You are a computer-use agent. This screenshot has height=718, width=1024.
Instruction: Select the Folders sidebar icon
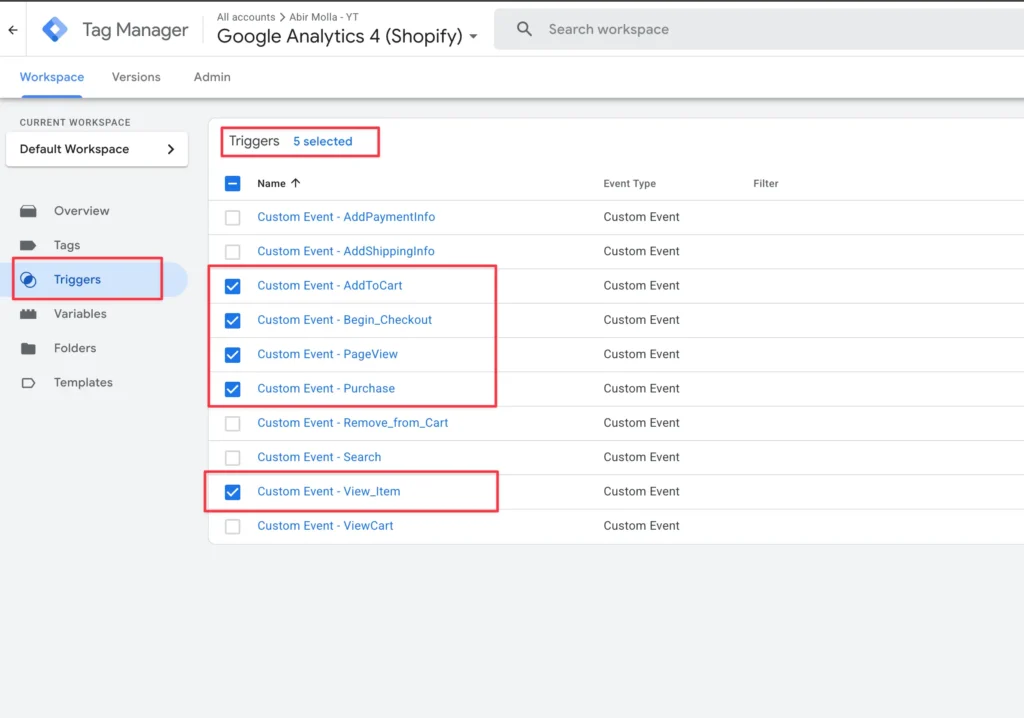point(29,347)
